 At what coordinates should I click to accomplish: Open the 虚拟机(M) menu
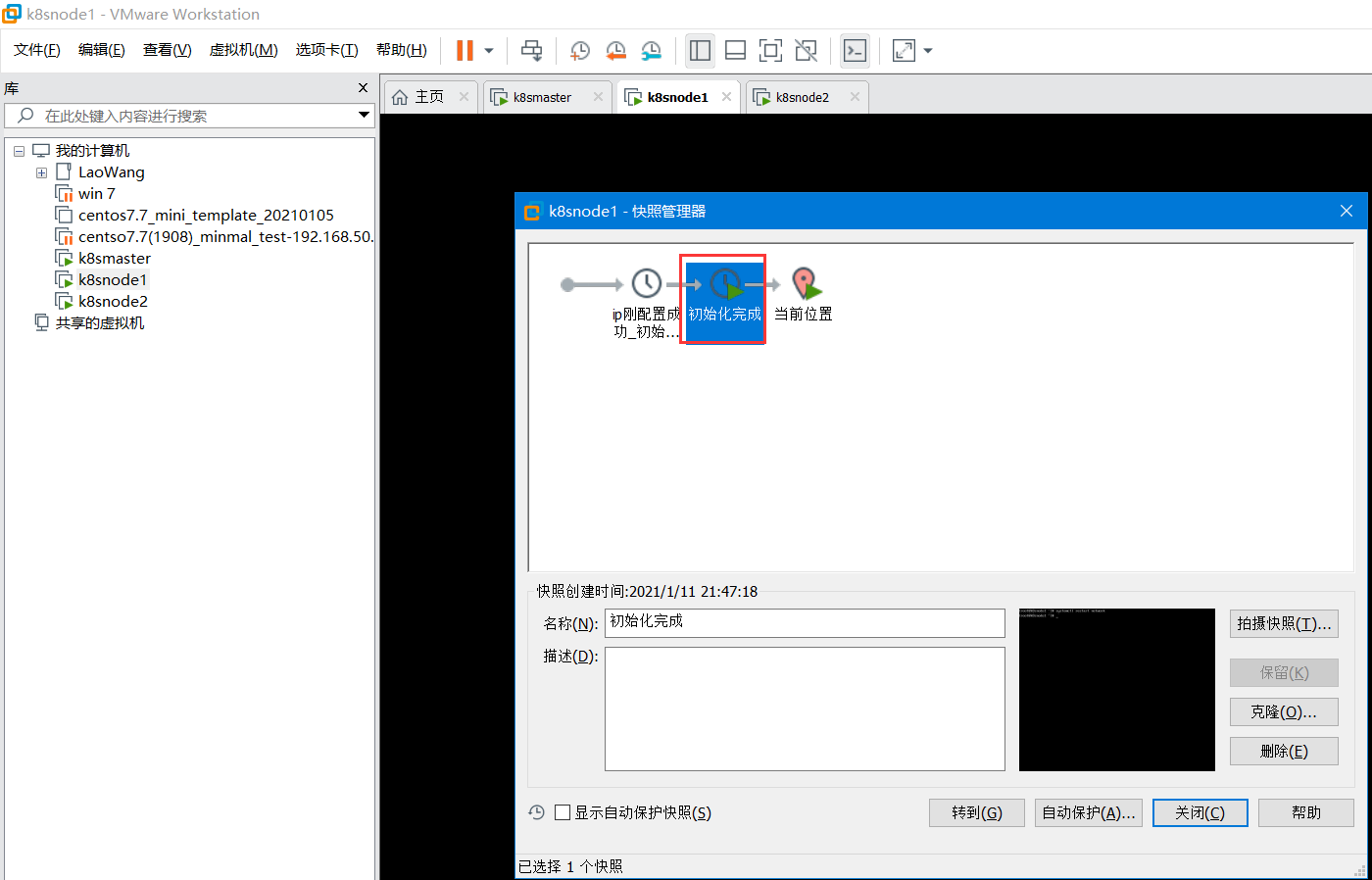click(244, 50)
